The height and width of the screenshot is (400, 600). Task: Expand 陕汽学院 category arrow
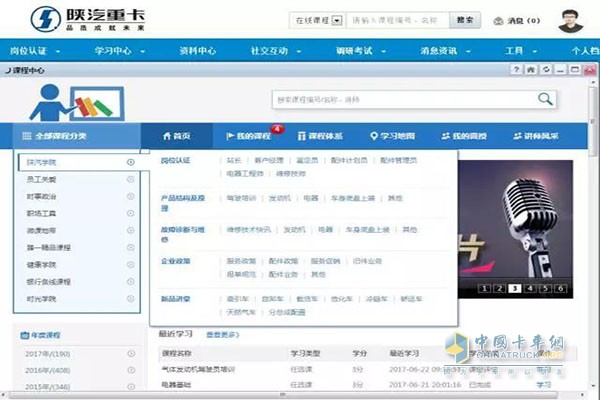tap(131, 162)
